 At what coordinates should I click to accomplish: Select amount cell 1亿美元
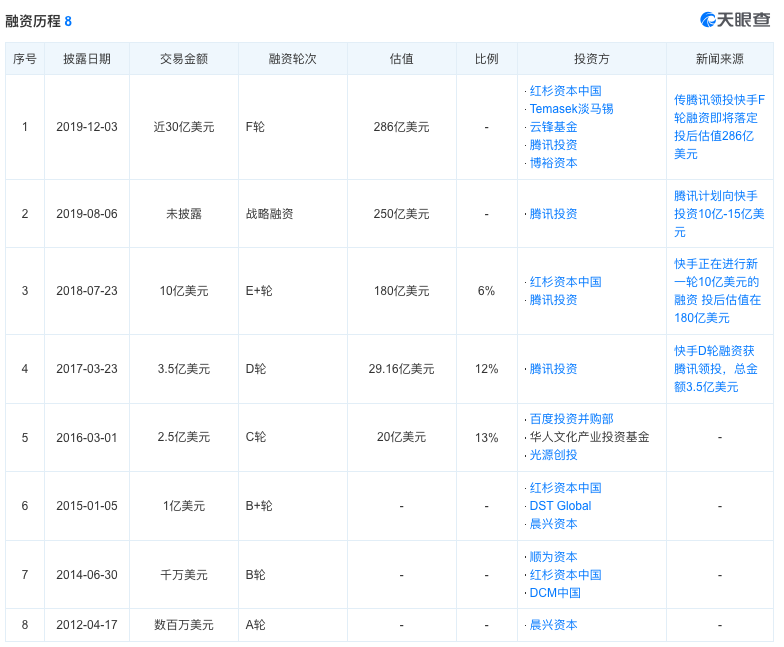click(x=184, y=506)
